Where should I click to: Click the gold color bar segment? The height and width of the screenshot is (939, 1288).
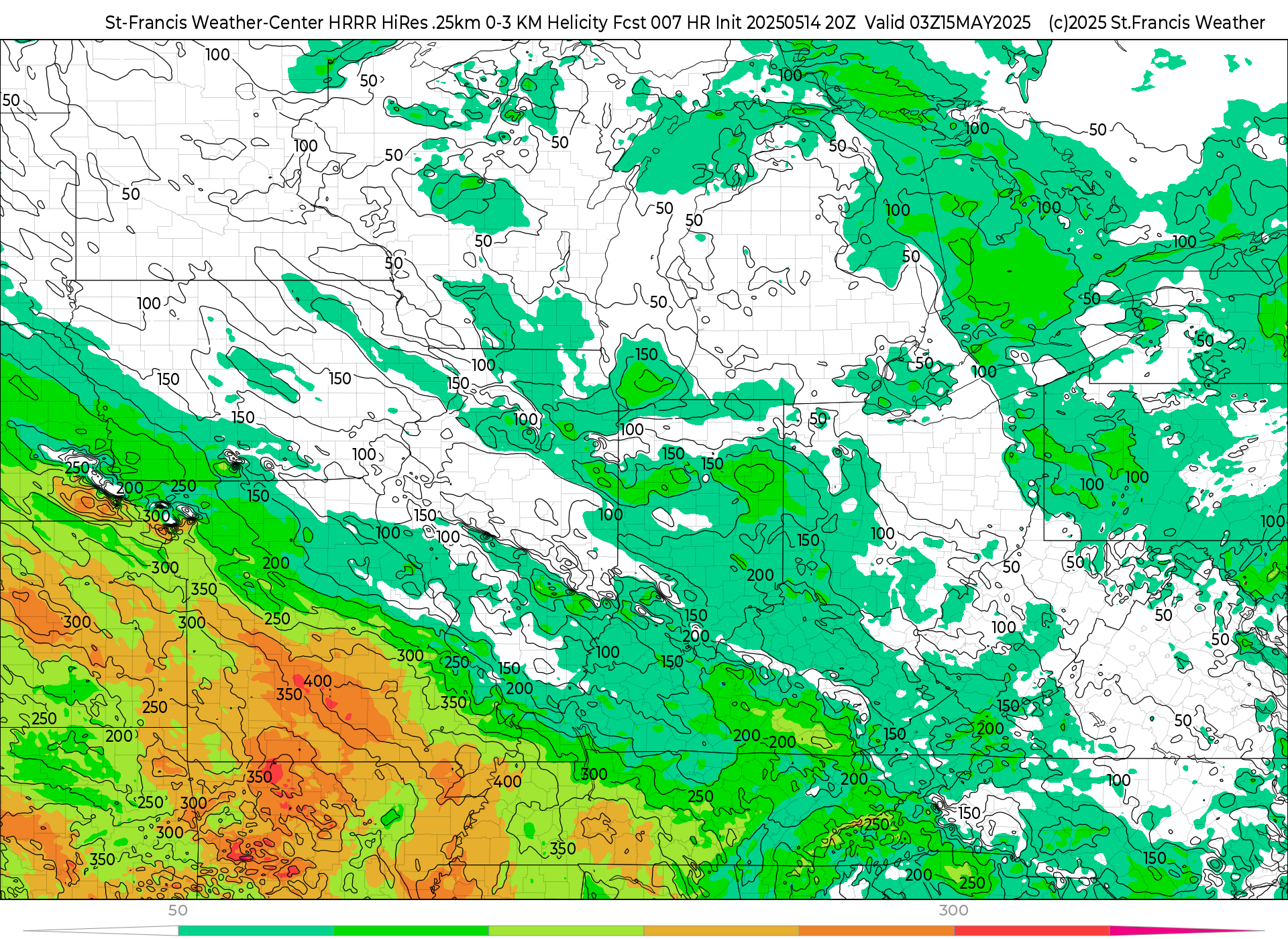click(721, 931)
